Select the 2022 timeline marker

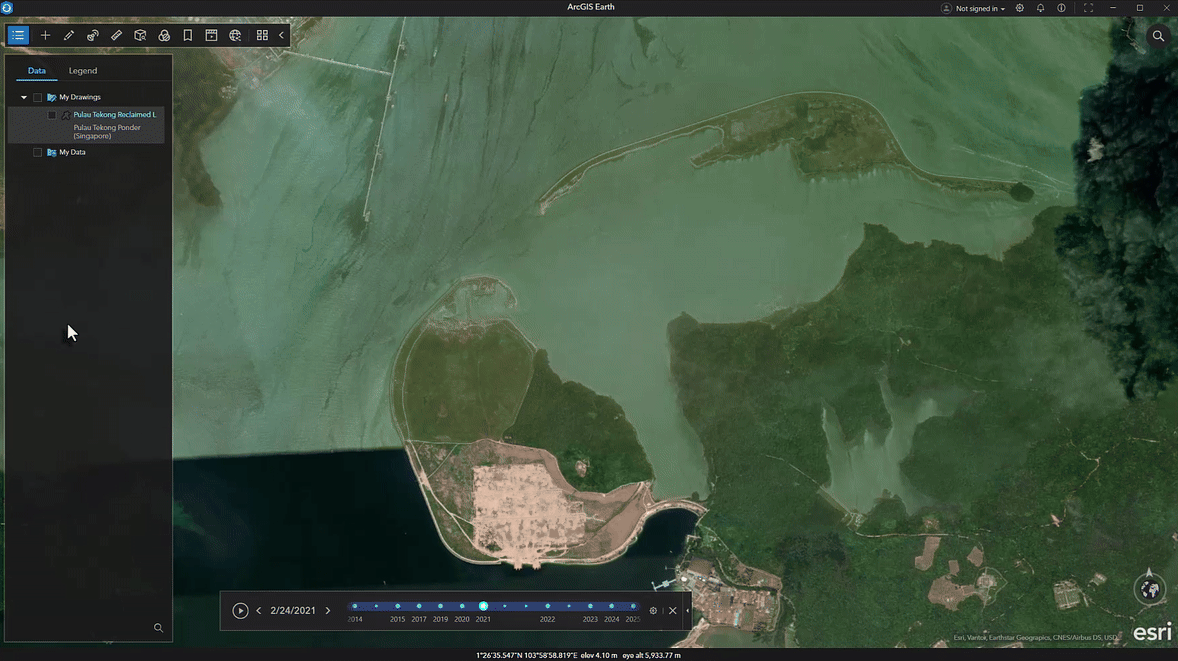(x=548, y=606)
